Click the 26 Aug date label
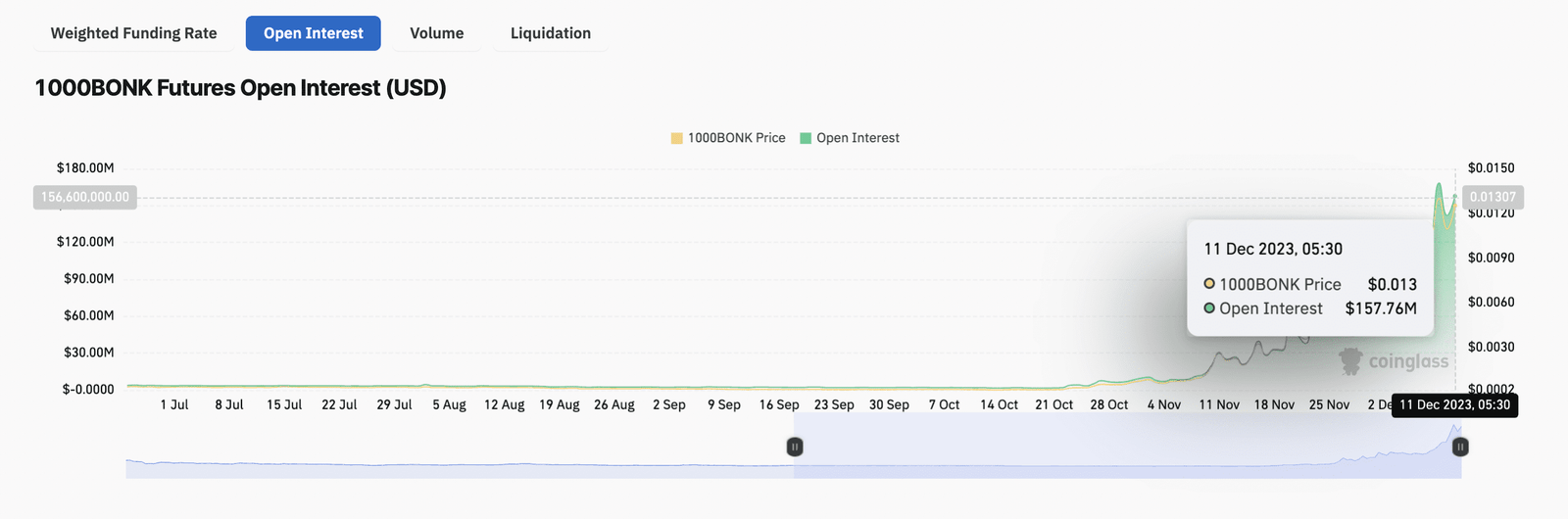Image resolution: width=1568 pixels, height=519 pixels. click(614, 404)
